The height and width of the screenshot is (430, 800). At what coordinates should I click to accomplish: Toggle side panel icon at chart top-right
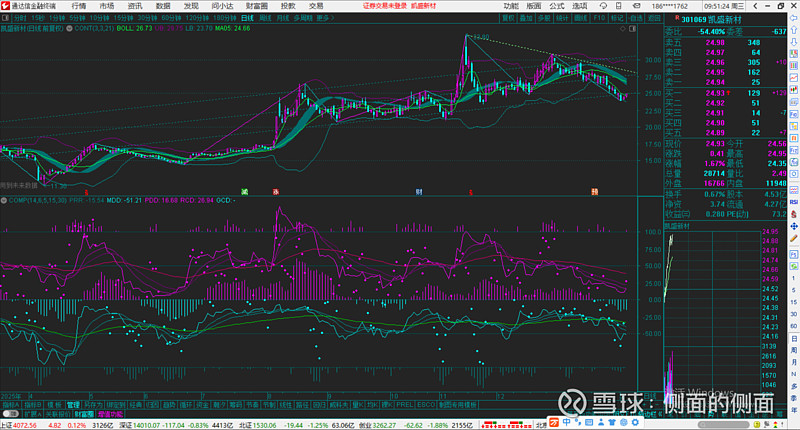click(x=633, y=29)
